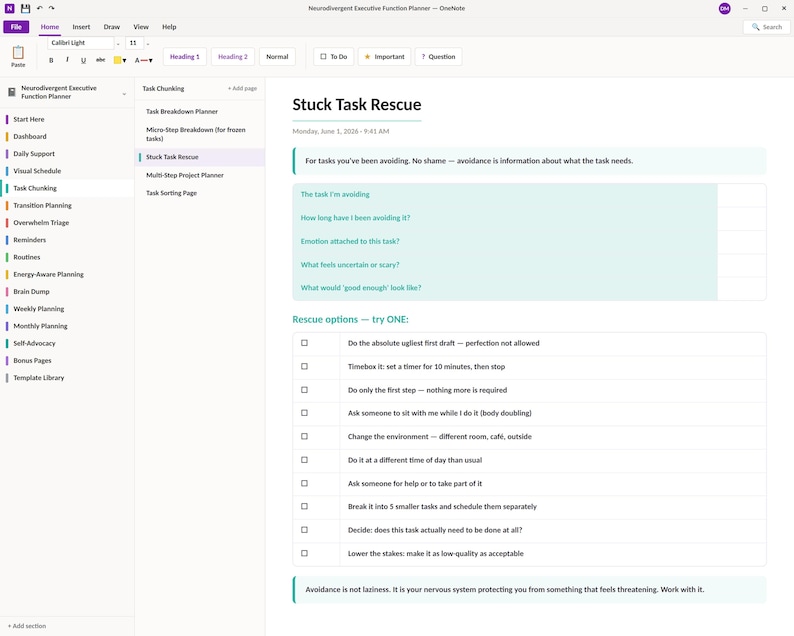Click the cell beside 'Emotion attached to this task?'
The width and height of the screenshot is (794, 636).
741,242
